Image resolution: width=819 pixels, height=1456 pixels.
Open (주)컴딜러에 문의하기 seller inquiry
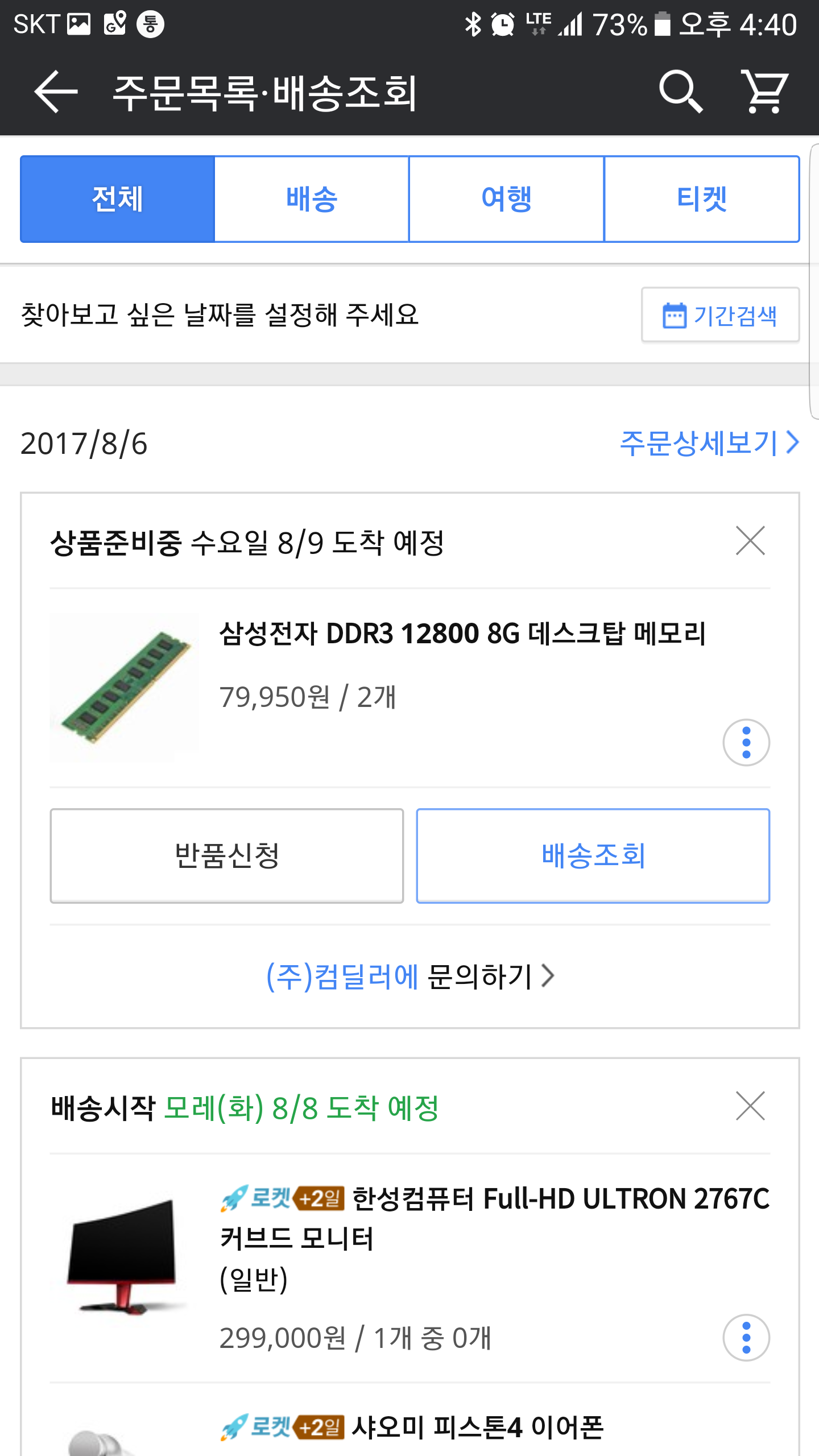coord(409,977)
